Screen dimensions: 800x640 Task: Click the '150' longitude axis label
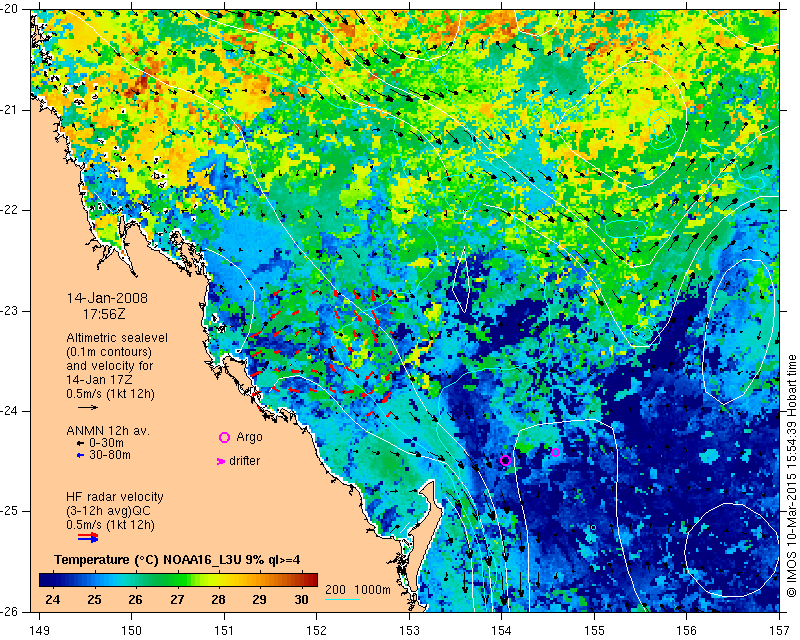tap(132, 631)
